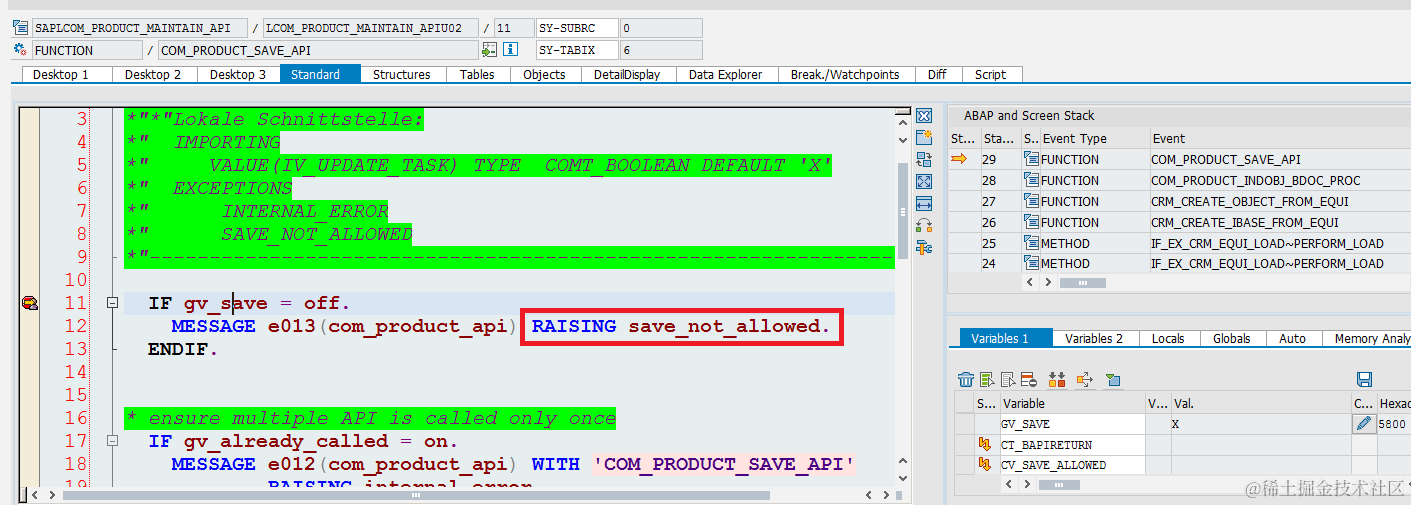
Task: Click method icon in stack row 25
Action: (1031, 243)
